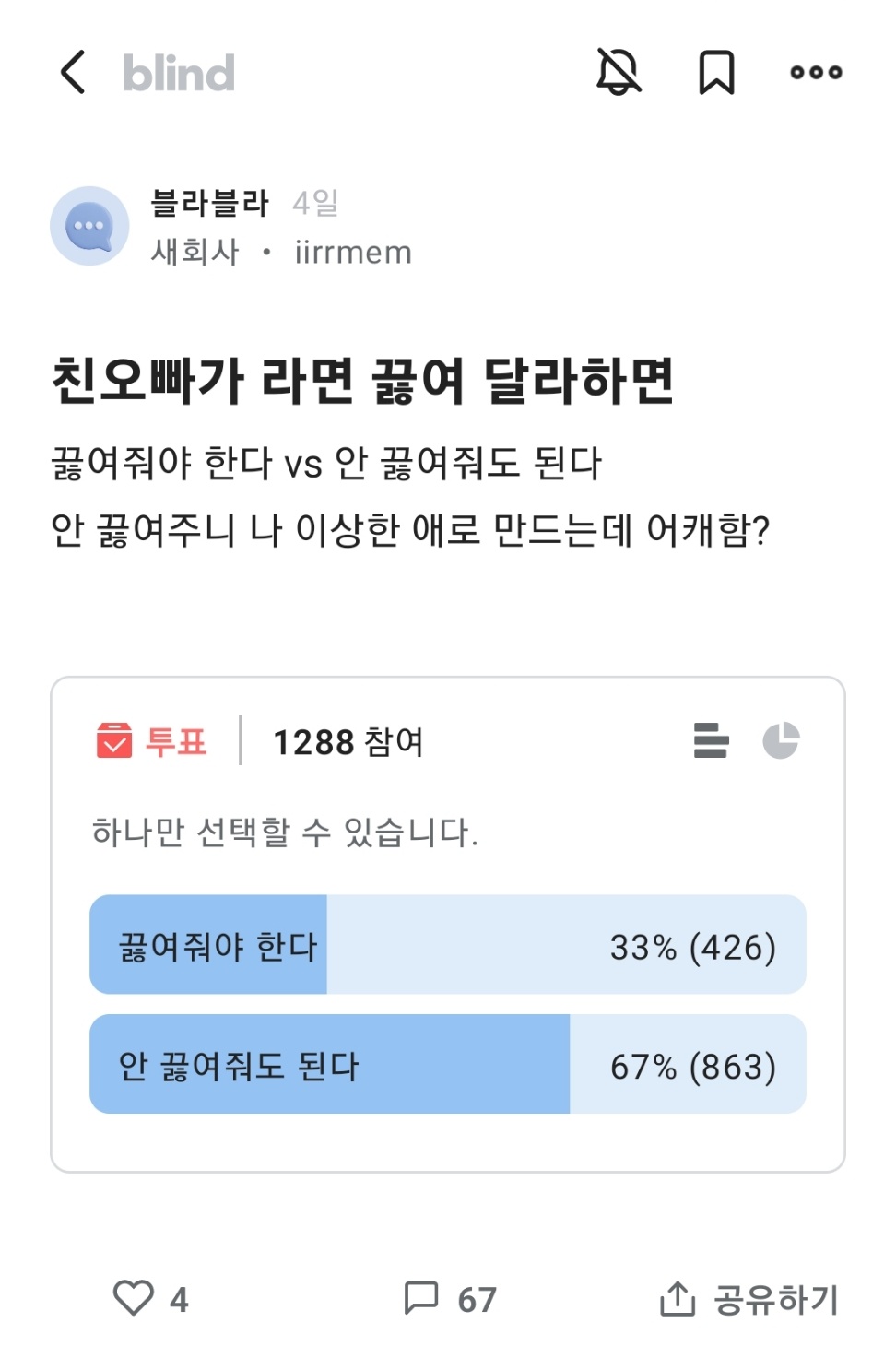This screenshot has height=1358, width=896.
Task: Tap the blind logo
Action: (179, 73)
